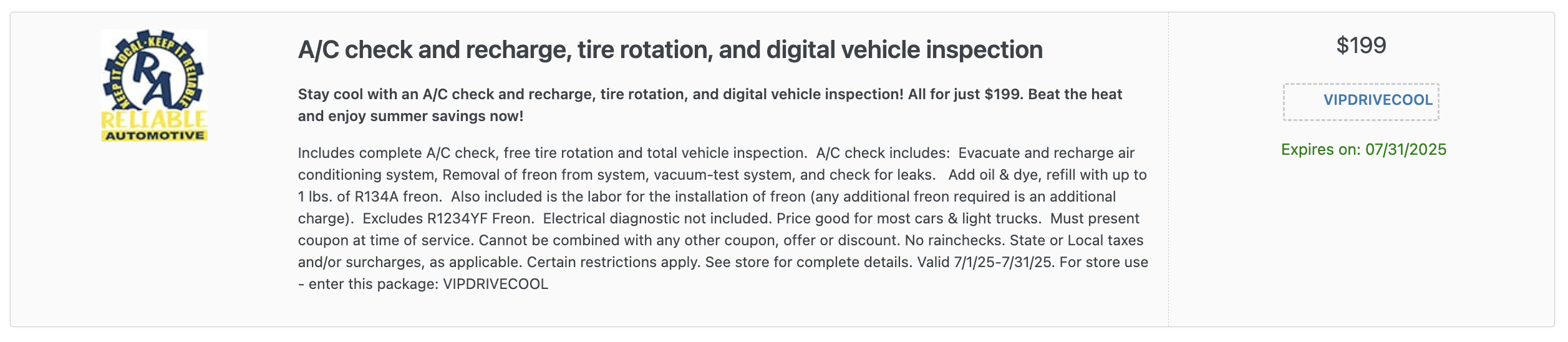This screenshot has width=1568, height=342.
Task: Click the Reliable Automotive logo image
Action: pos(154,85)
